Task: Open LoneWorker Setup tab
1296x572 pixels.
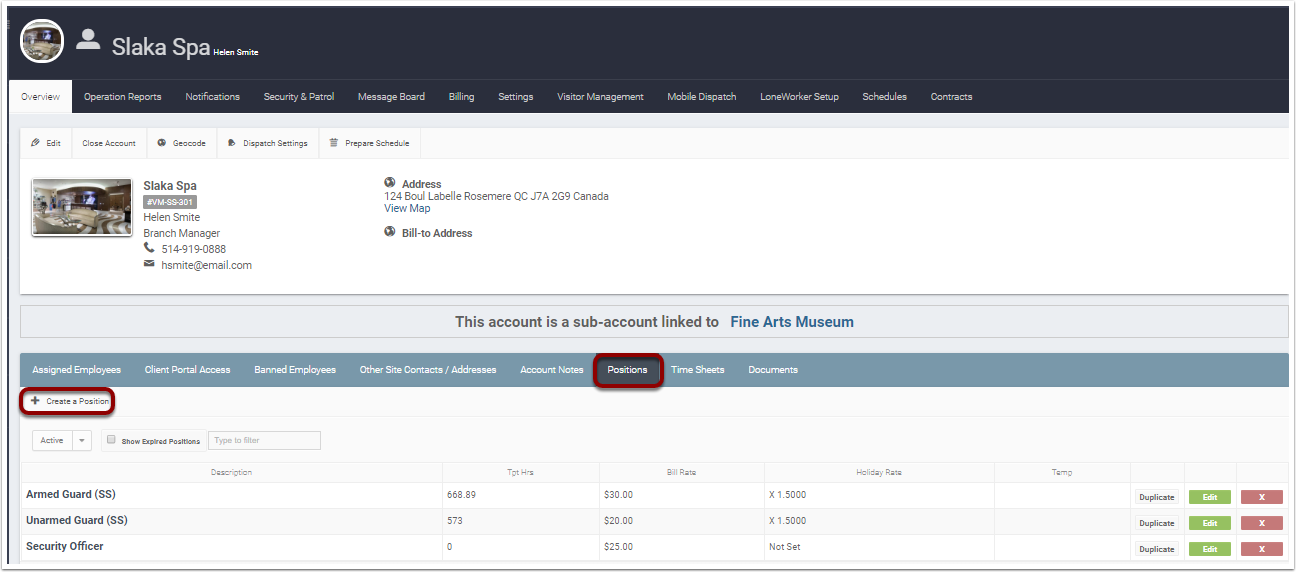Action: pyautogui.click(x=799, y=97)
